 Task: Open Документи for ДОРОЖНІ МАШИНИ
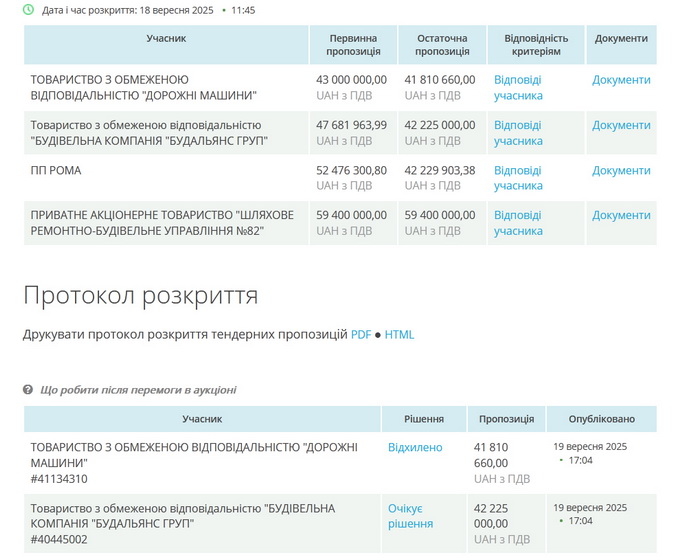[621, 80]
